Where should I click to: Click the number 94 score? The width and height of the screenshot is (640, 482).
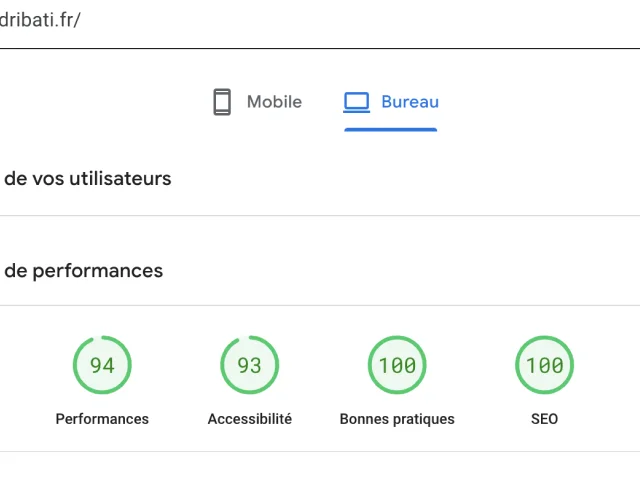[102, 366]
